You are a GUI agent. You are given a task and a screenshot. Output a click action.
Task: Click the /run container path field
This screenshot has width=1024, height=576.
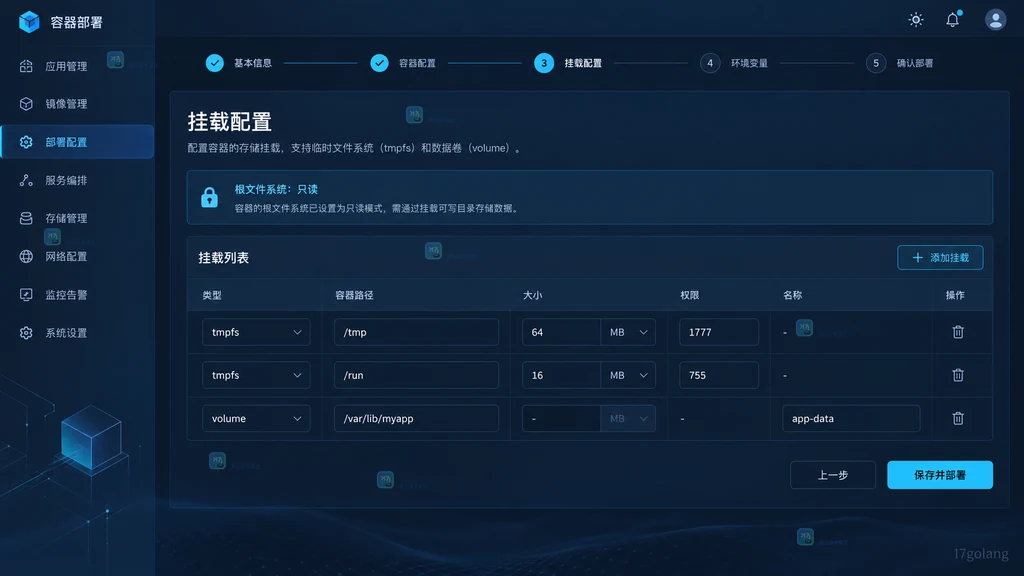(416, 375)
